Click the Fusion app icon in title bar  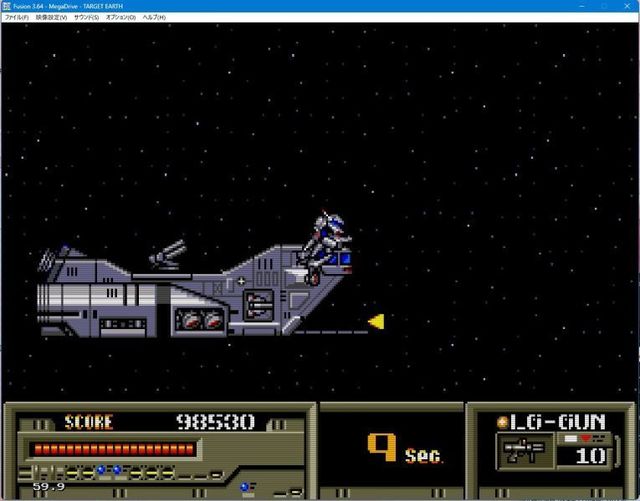6,6
